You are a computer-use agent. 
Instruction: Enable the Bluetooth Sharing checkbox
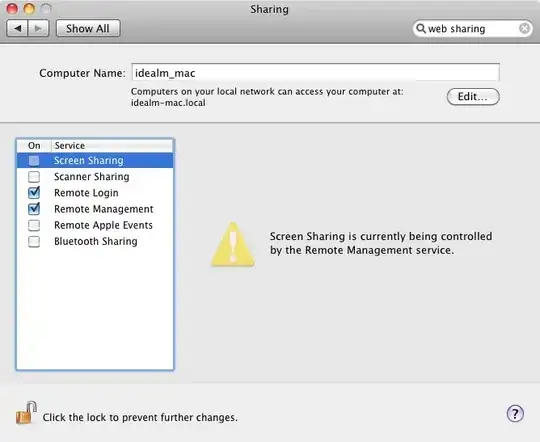(x=34, y=241)
